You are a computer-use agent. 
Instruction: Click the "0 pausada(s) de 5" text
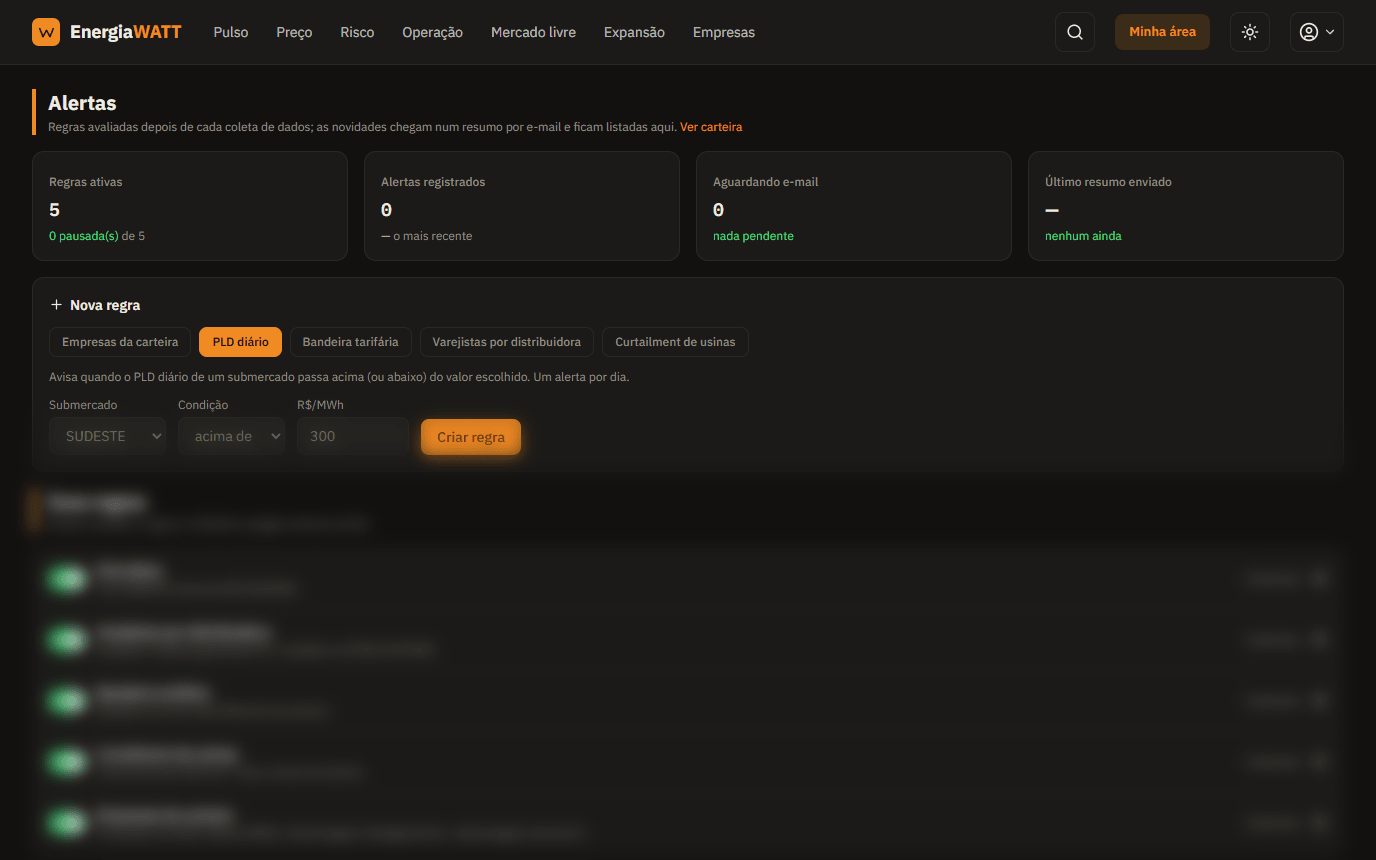coord(97,236)
